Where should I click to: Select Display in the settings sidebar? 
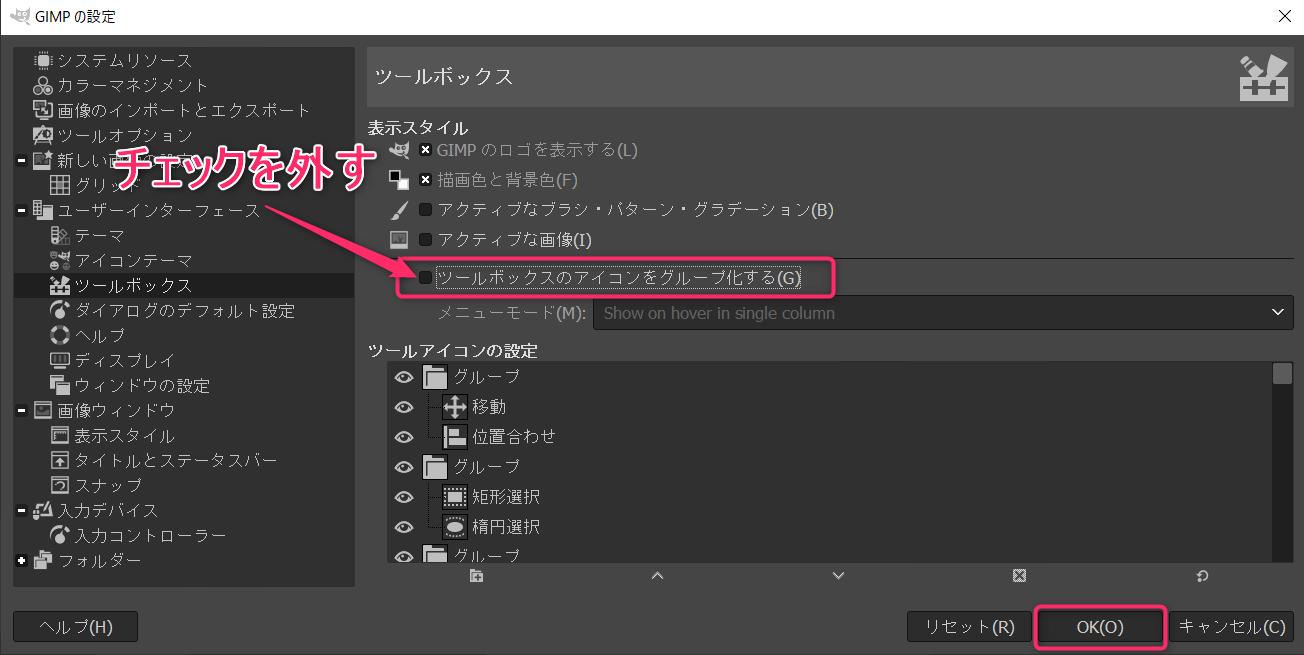124,361
